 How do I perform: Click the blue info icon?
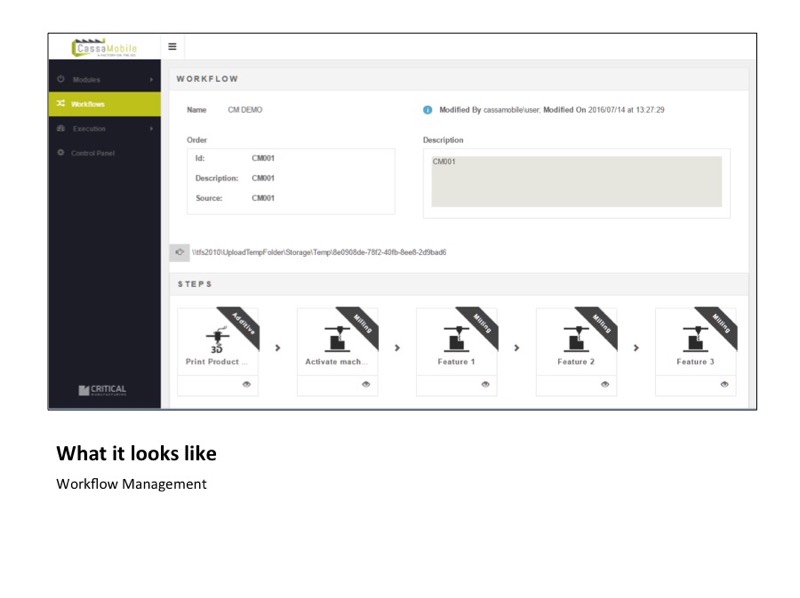click(x=428, y=110)
